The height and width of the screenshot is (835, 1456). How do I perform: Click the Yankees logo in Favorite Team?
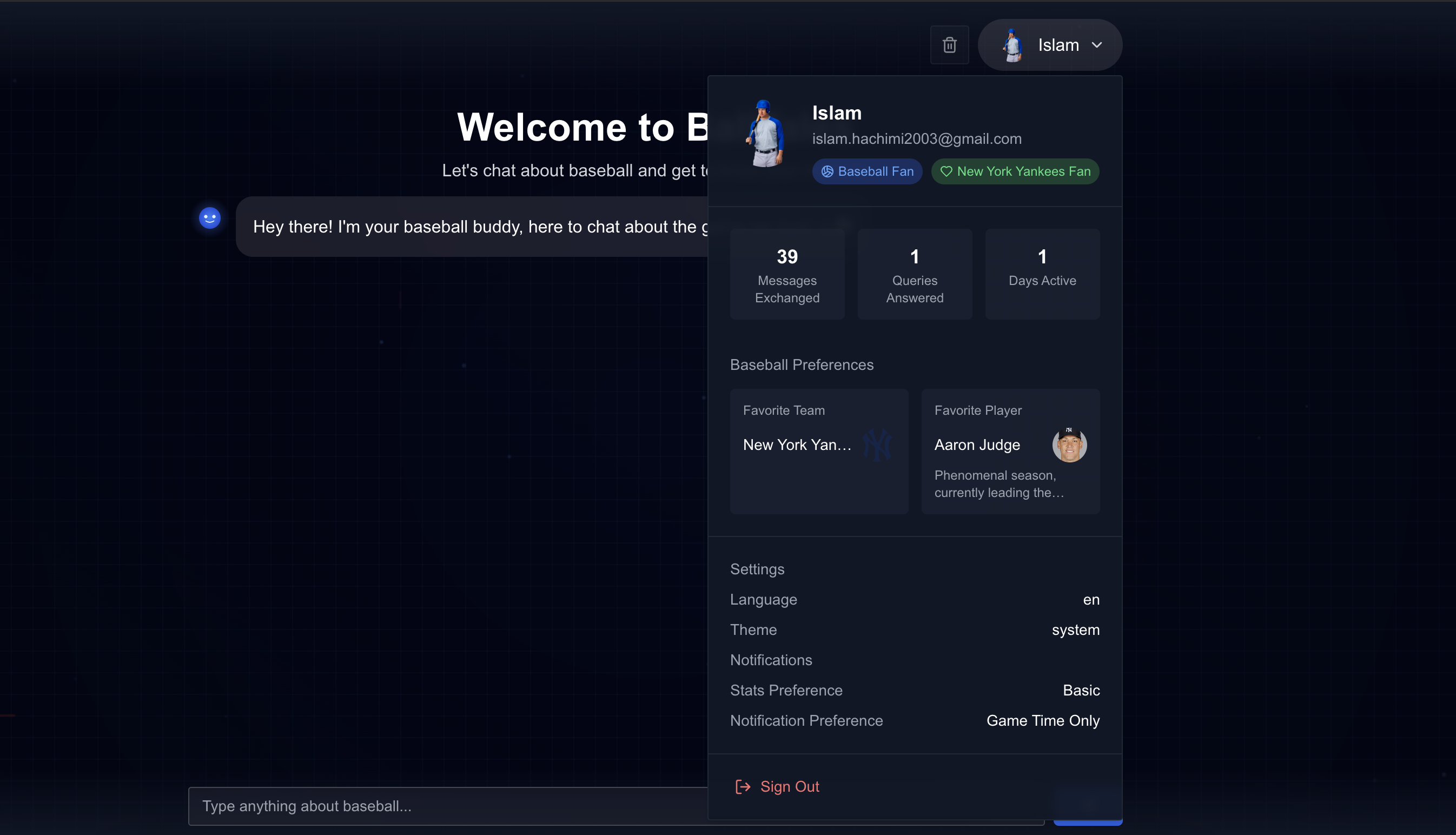tap(877, 445)
